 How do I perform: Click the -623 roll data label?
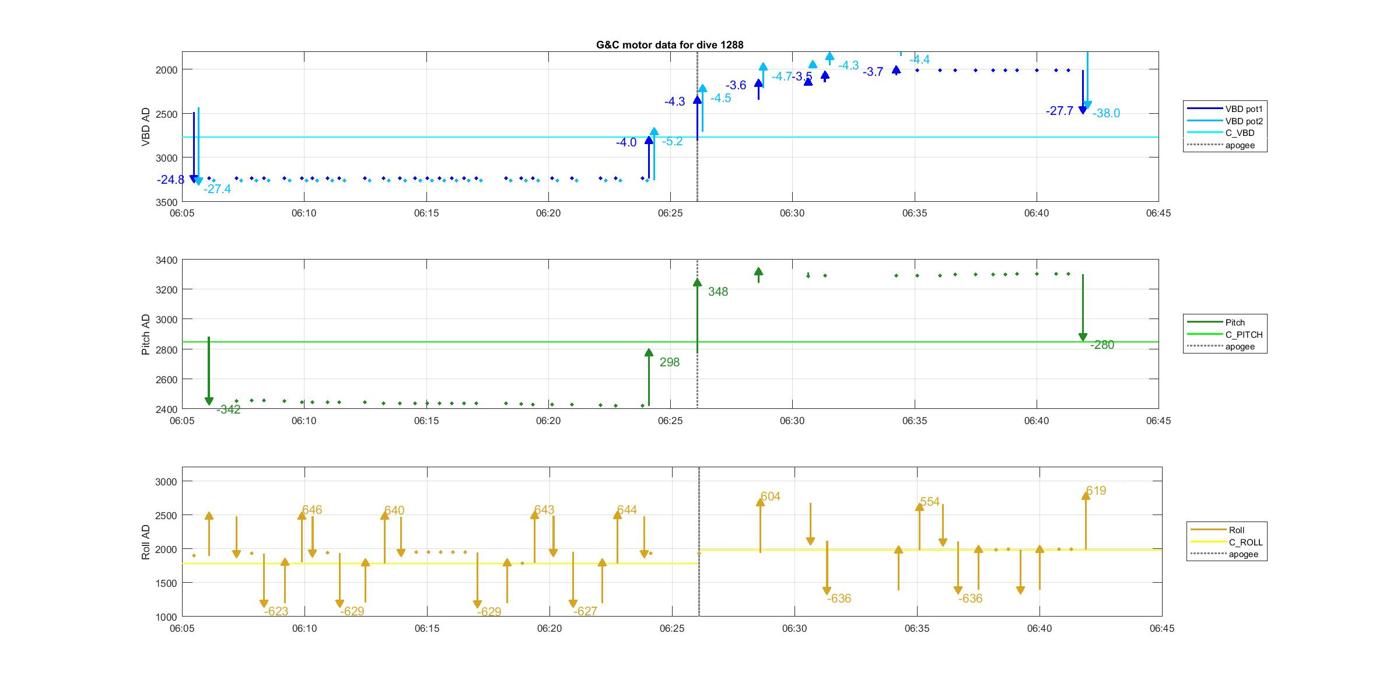point(276,611)
